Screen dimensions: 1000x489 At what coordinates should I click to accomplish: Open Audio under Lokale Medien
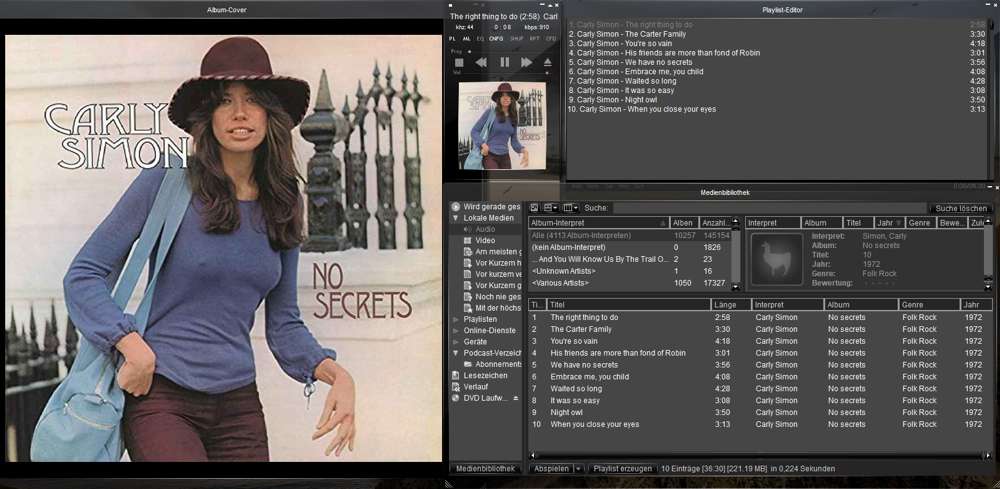coord(485,229)
